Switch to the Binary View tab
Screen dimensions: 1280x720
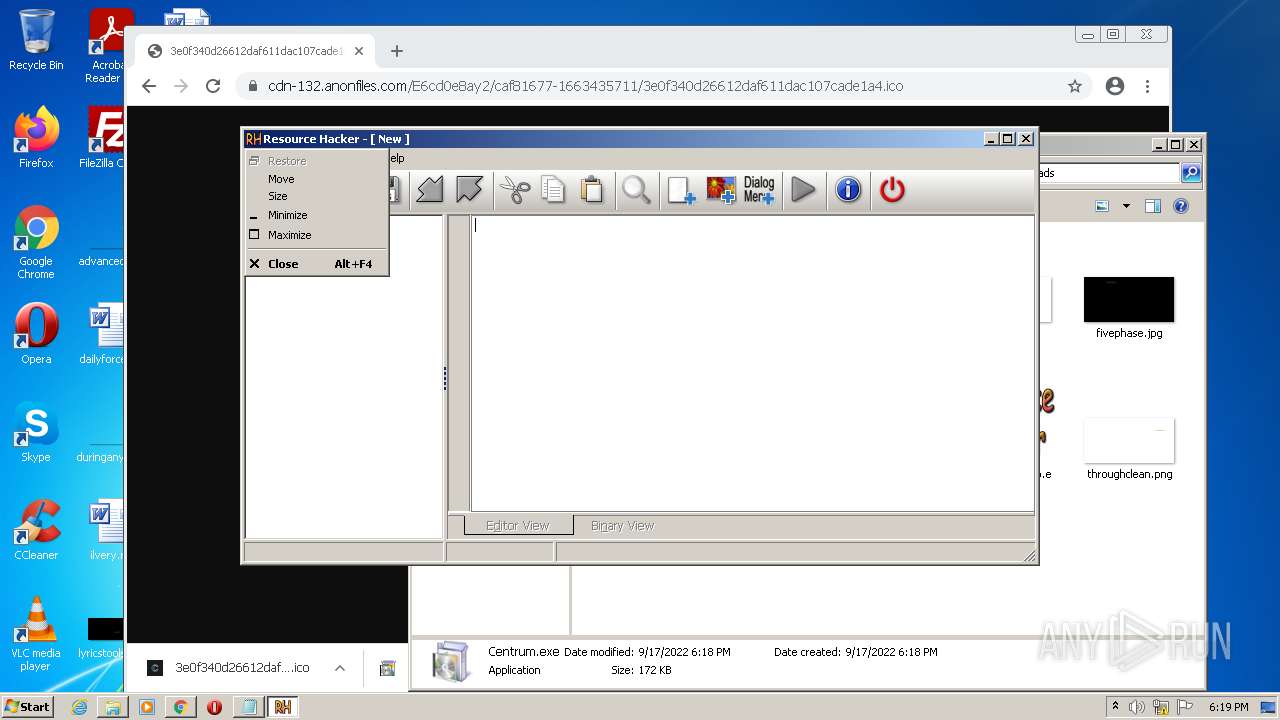tap(622, 525)
